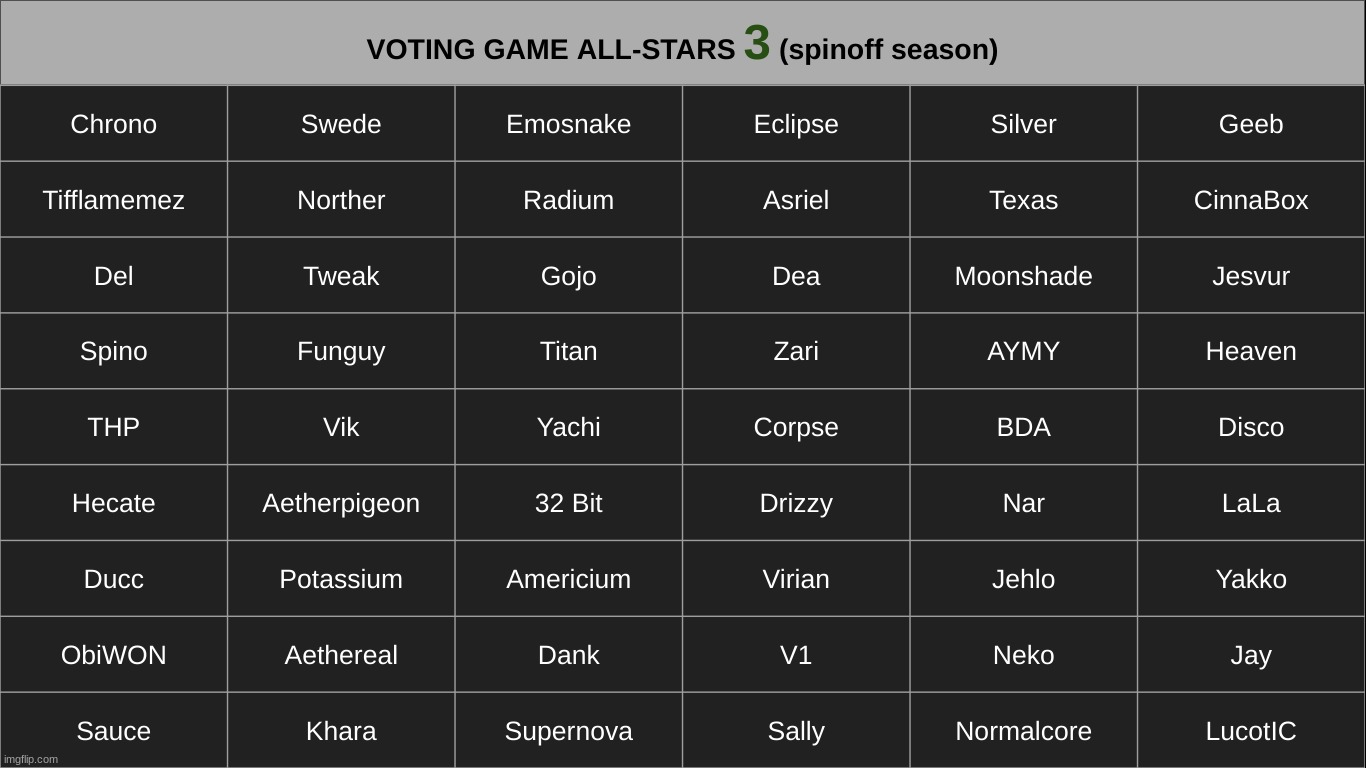The width and height of the screenshot is (1366, 768).
Task: Select the AYMY cell
Action: coord(1024,351)
